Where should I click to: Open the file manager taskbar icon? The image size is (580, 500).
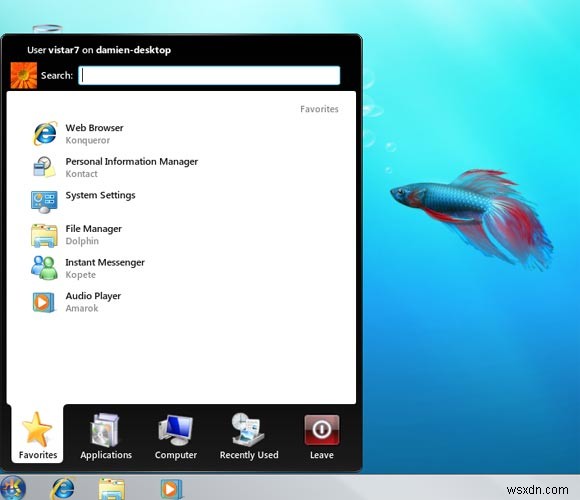coord(112,489)
